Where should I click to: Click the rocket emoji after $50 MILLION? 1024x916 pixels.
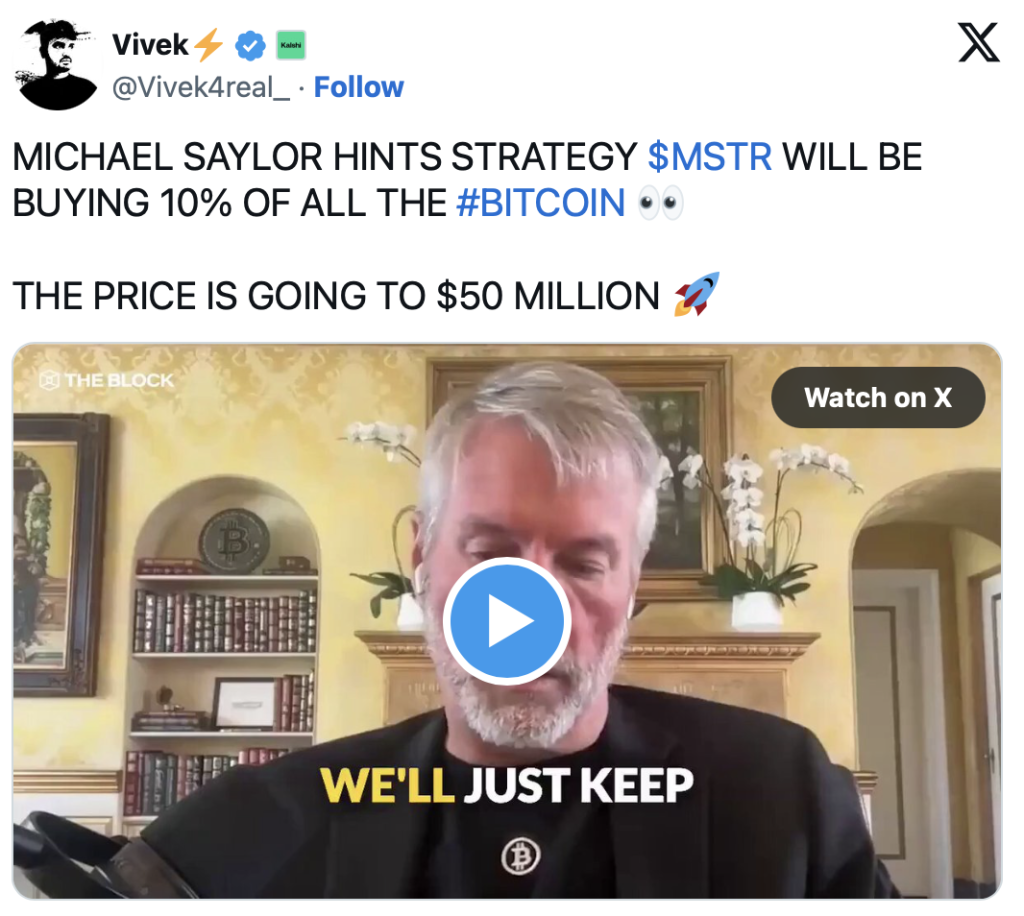(x=697, y=294)
